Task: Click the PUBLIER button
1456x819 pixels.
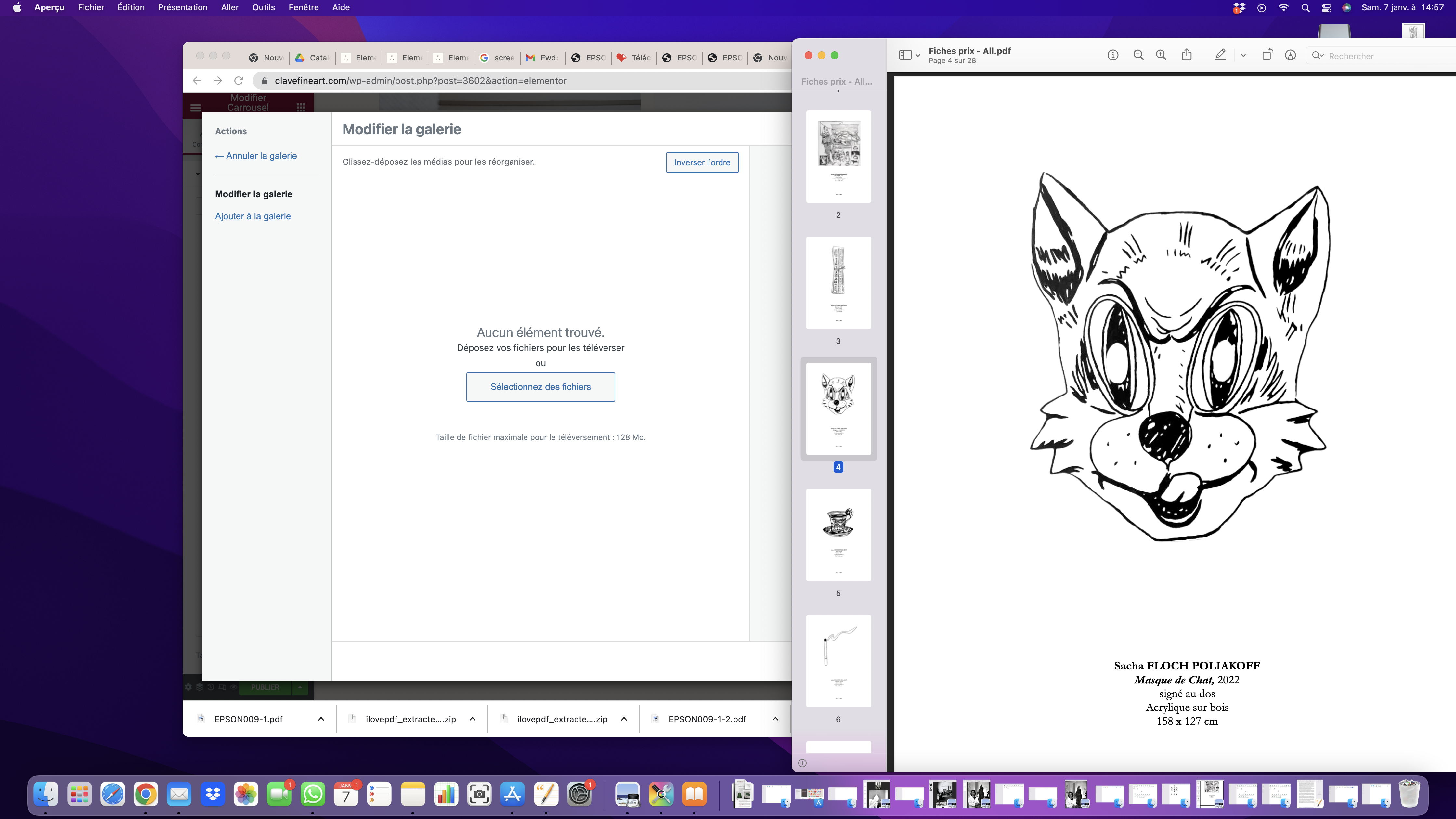Action: (x=265, y=687)
